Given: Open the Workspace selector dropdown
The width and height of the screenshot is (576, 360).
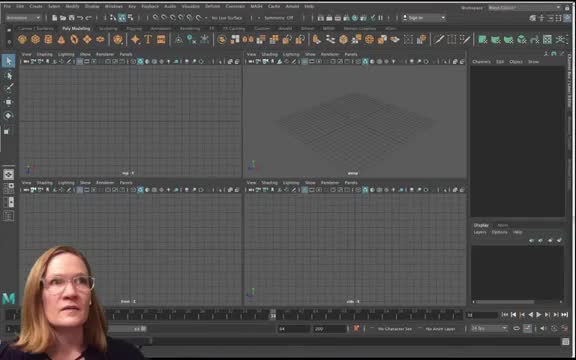Looking at the screenshot, I should point(525,7).
